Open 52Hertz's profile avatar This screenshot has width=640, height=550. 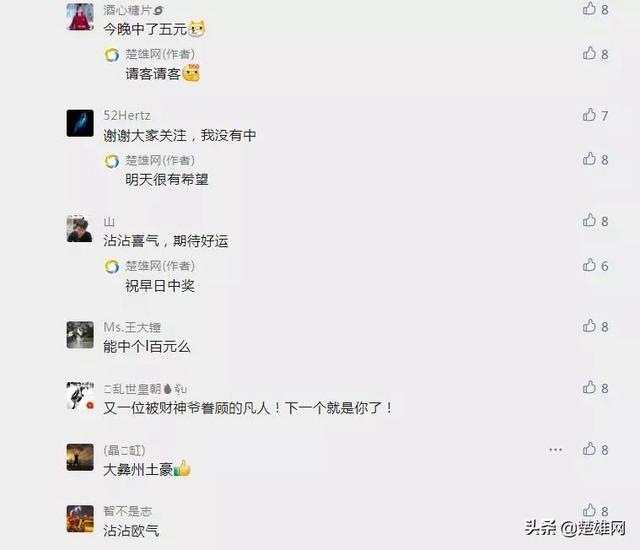pyautogui.click(x=80, y=123)
